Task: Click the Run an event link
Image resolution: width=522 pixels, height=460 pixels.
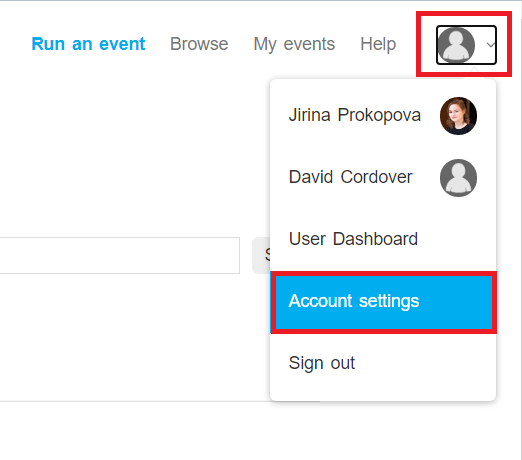Action: click(x=88, y=44)
